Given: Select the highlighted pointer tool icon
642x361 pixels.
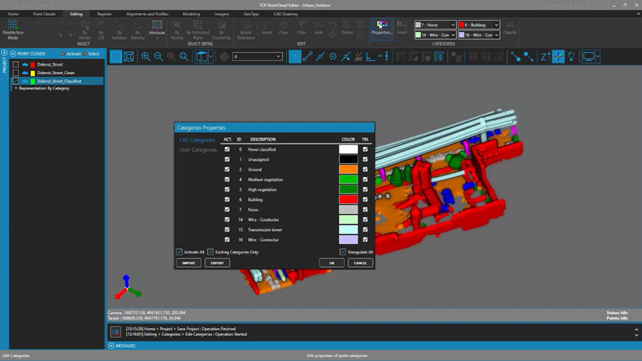Looking at the screenshot, I should click(x=295, y=56).
